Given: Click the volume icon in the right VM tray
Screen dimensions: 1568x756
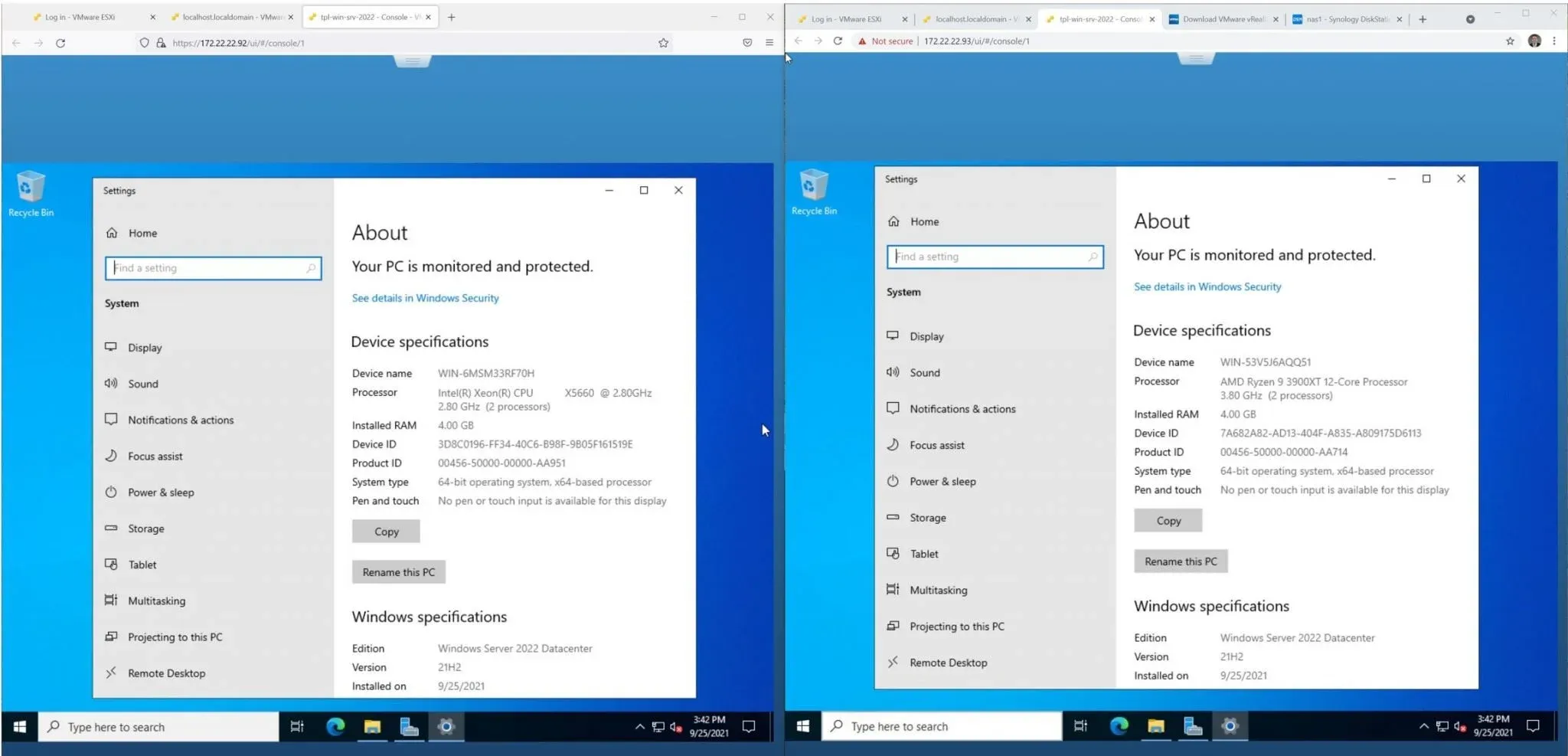Looking at the screenshot, I should click(1459, 726).
